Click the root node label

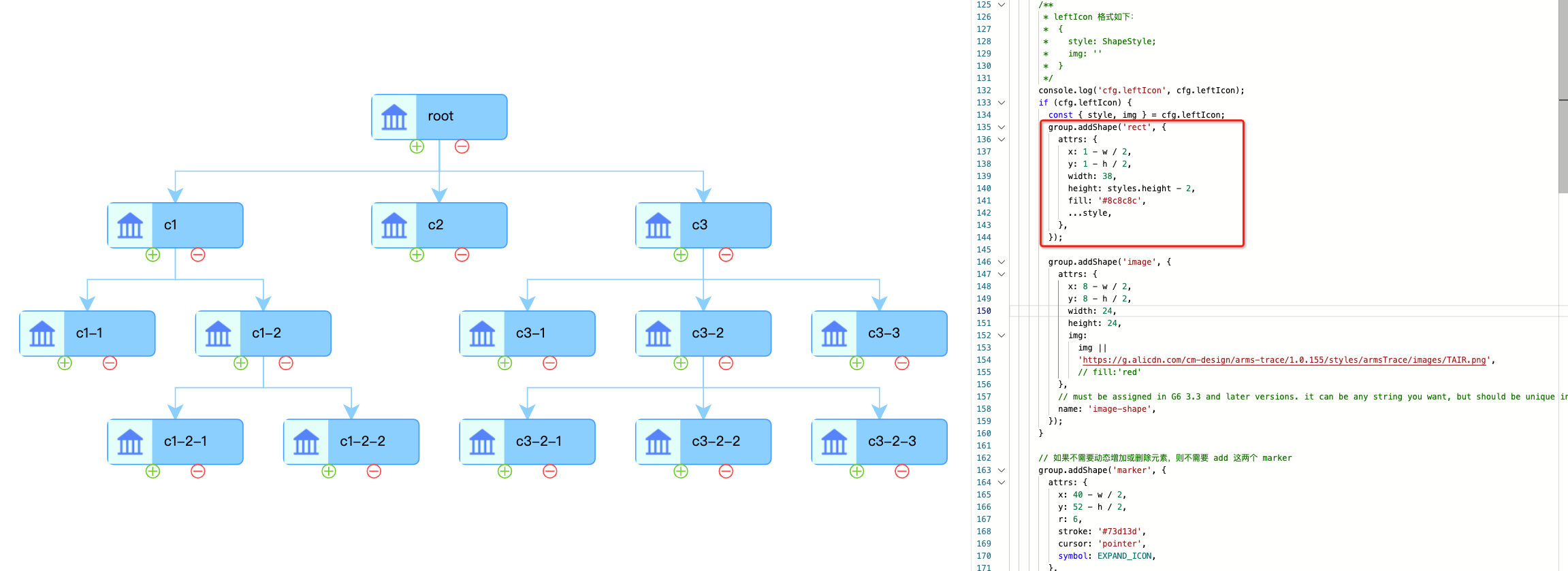tap(441, 116)
